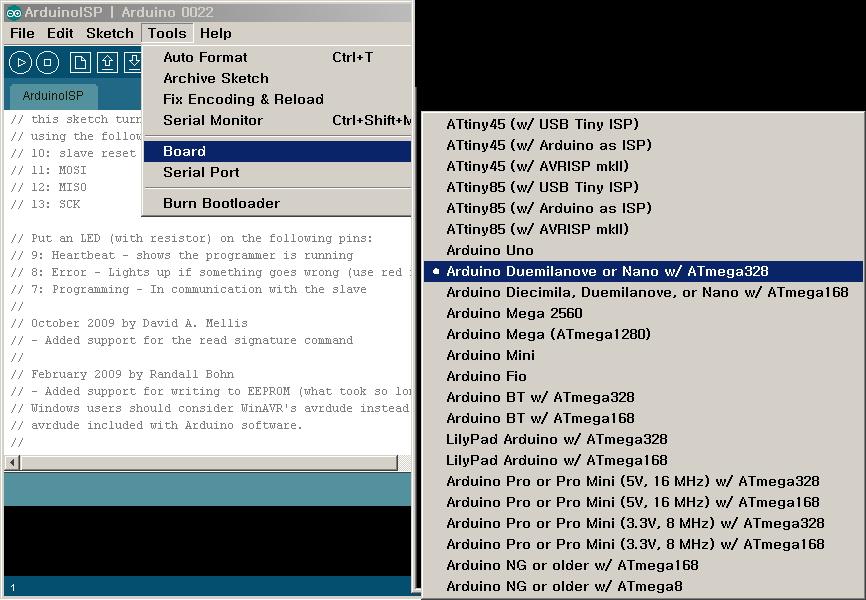Select Arduino Duemilanove or Nano w/ ATmega328
This screenshot has width=866, height=600.
tap(643, 271)
